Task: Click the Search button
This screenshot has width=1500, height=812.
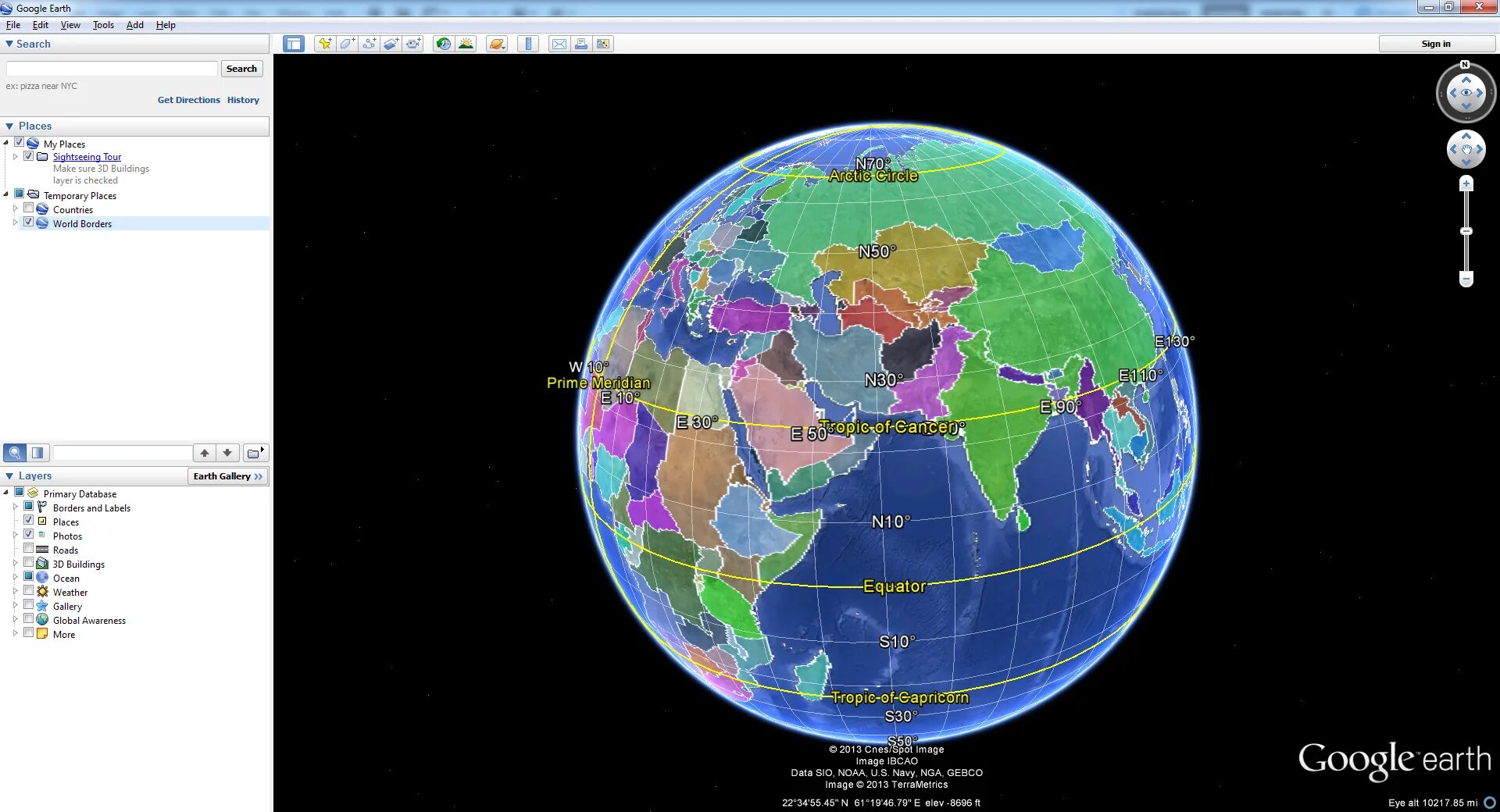Action: tap(241, 69)
